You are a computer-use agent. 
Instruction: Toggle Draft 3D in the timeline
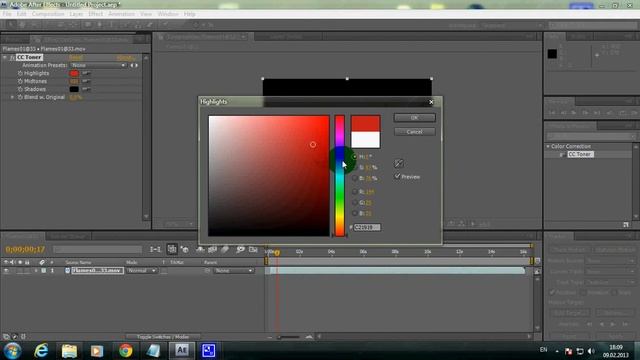185,249
